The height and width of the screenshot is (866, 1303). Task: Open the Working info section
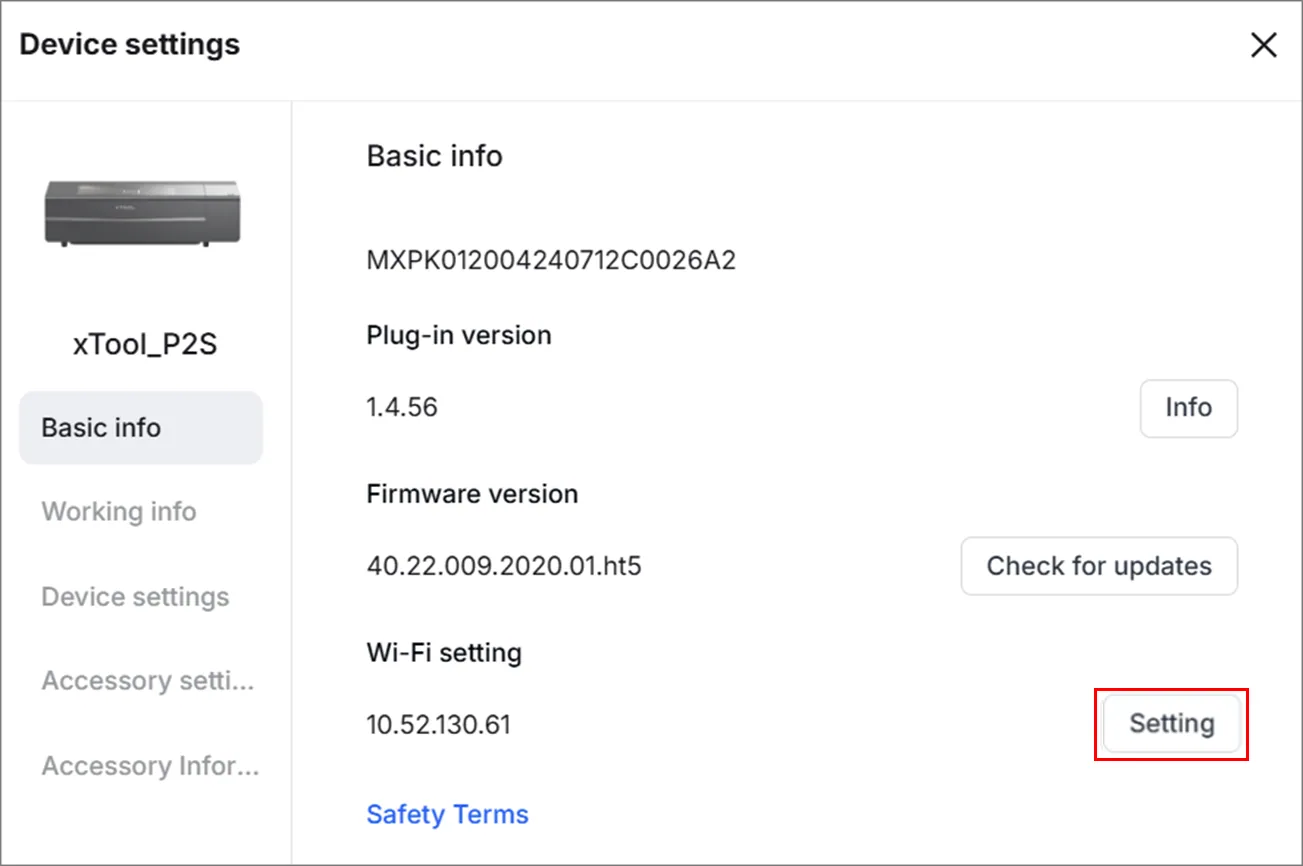coord(119,512)
